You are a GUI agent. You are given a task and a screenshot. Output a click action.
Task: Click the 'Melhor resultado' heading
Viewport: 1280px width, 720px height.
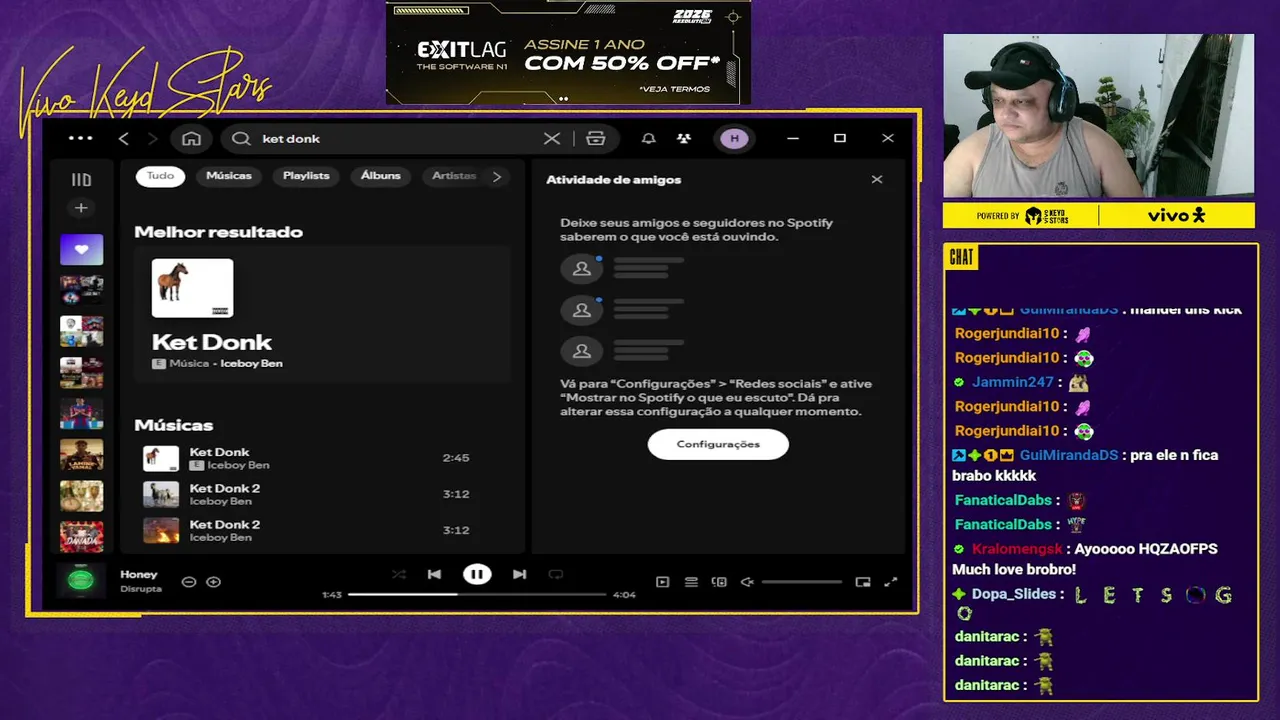[218, 232]
